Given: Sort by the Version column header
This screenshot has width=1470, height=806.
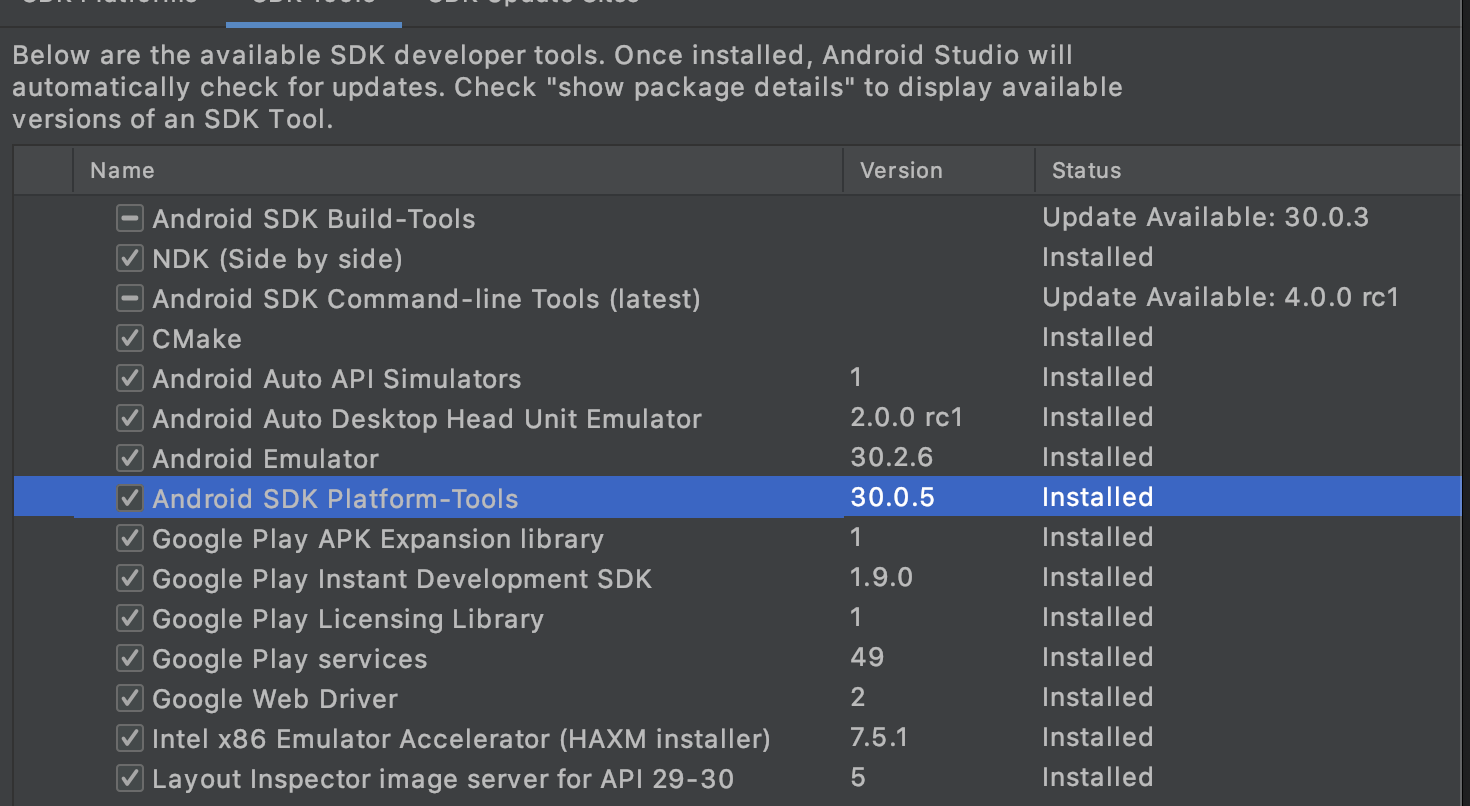Looking at the screenshot, I should 939,170.
